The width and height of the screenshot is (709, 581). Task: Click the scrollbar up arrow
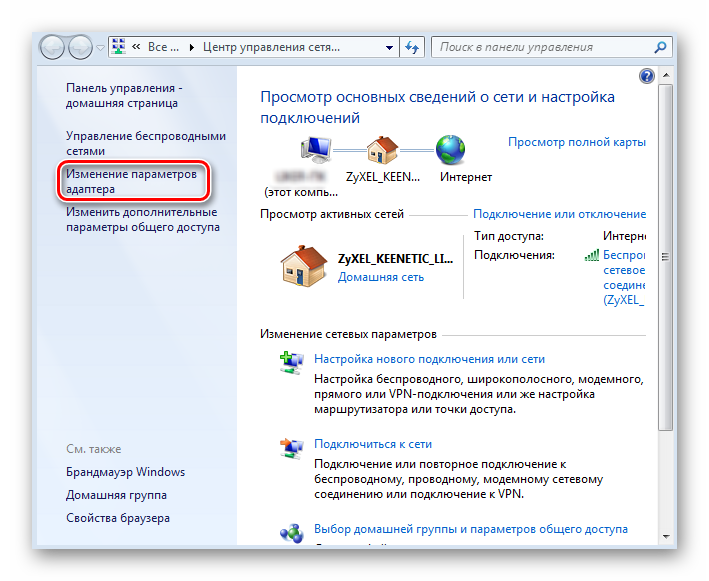tap(666, 75)
